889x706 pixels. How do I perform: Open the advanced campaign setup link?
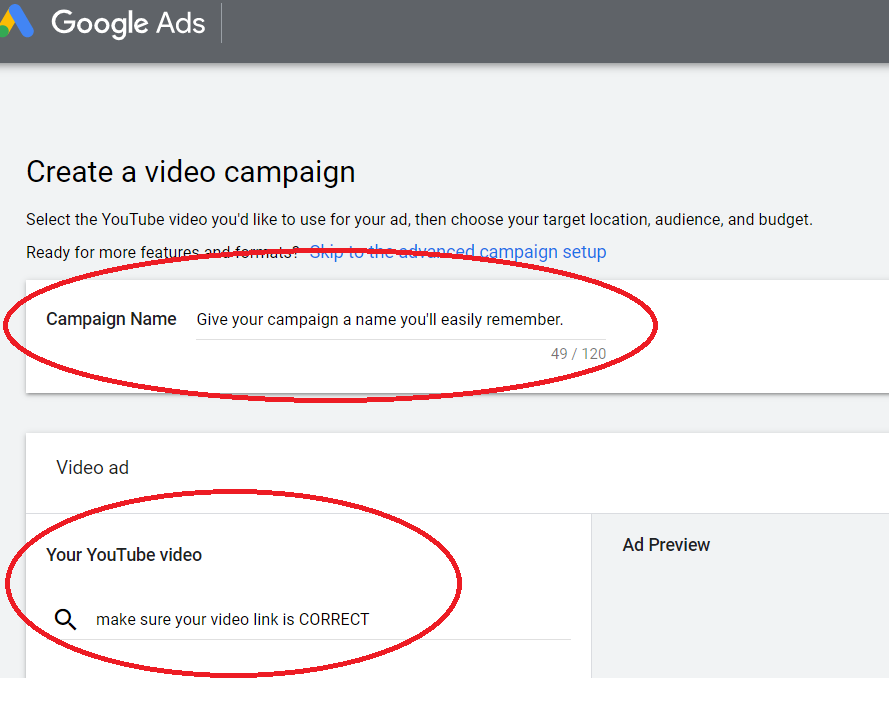coord(458,251)
